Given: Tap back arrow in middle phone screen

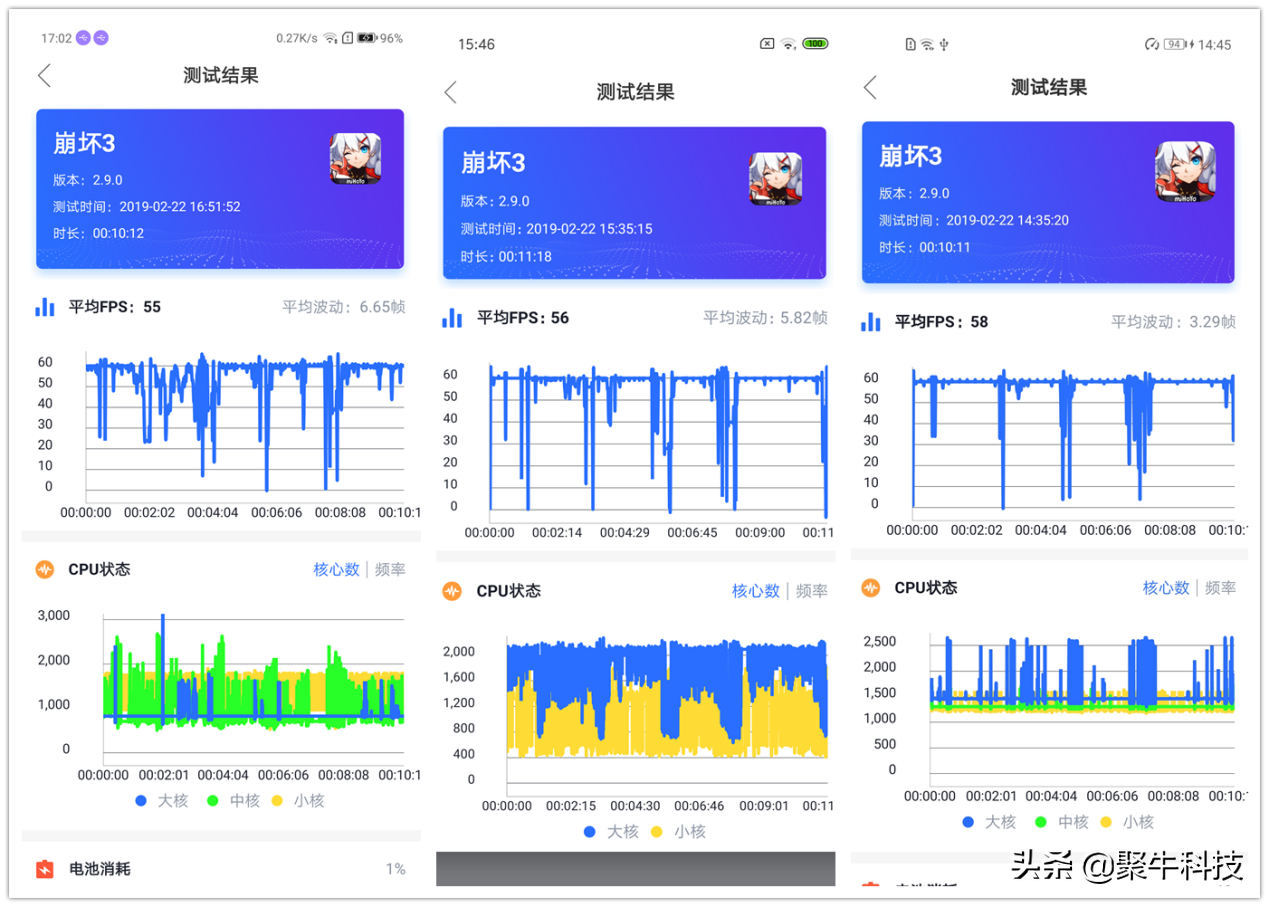Looking at the screenshot, I should (451, 92).
